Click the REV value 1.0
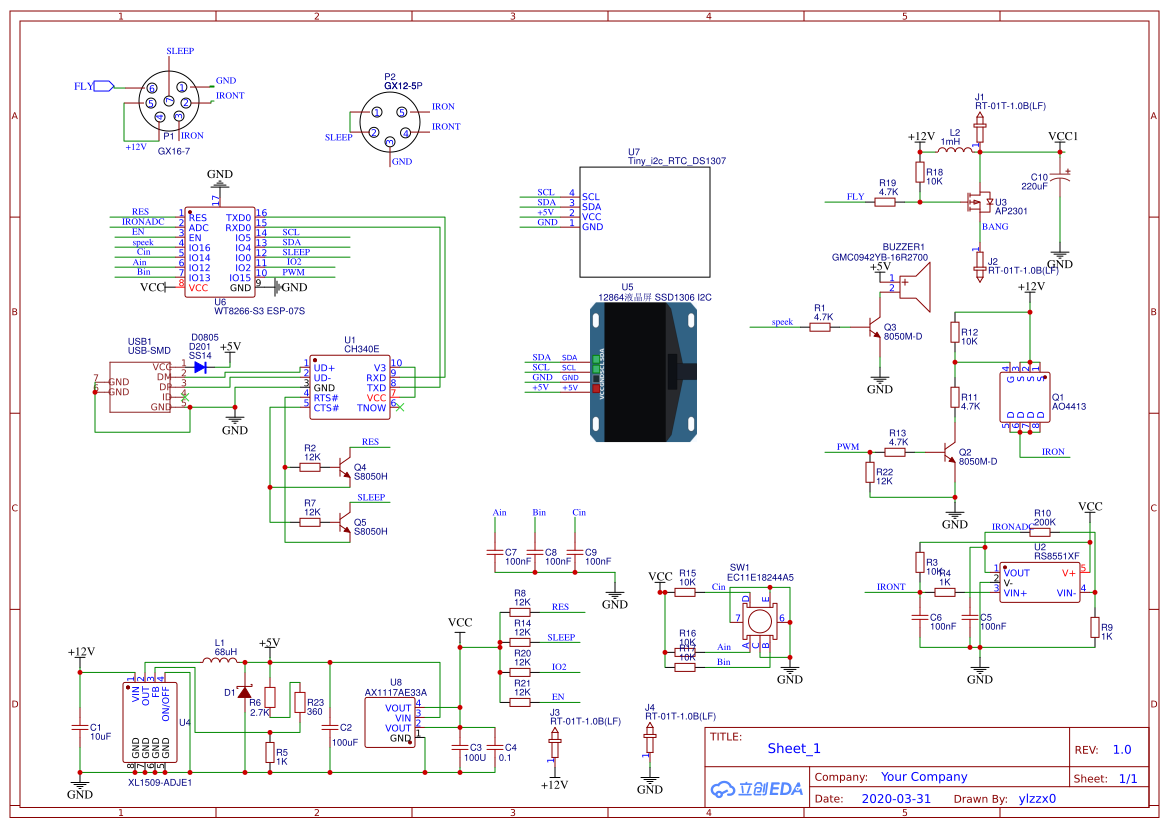1169x828 pixels. [x=1122, y=750]
